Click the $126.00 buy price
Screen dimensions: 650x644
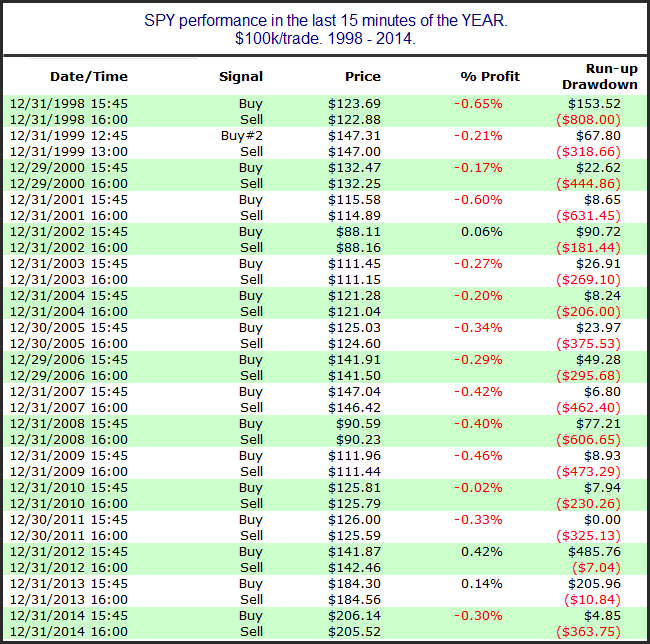tap(354, 520)
